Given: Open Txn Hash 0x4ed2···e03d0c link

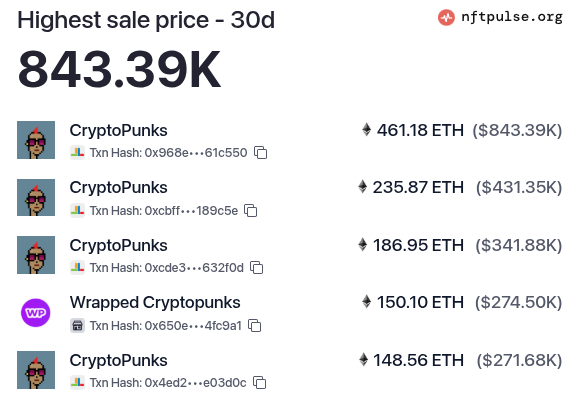Looking at the screenshot, I should [x=168, y=383].
